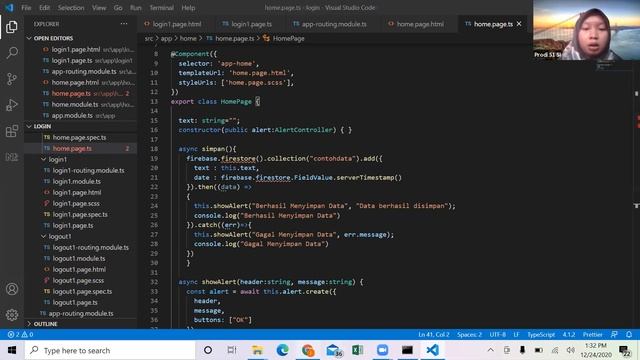Select TypeScript language mode

541,334
